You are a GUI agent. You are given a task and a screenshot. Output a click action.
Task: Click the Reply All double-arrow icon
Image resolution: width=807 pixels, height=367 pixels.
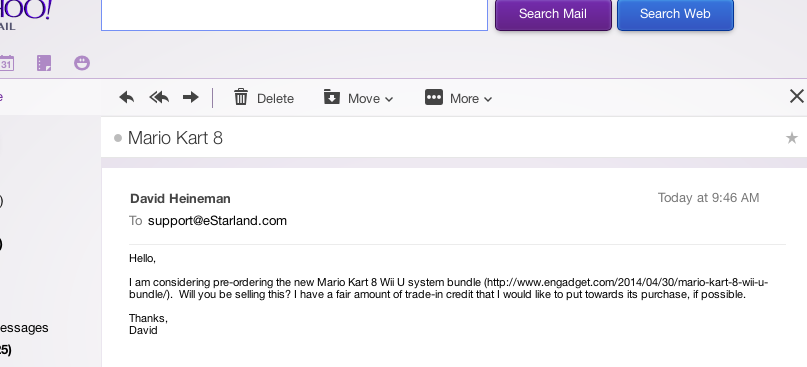(159, 97)
